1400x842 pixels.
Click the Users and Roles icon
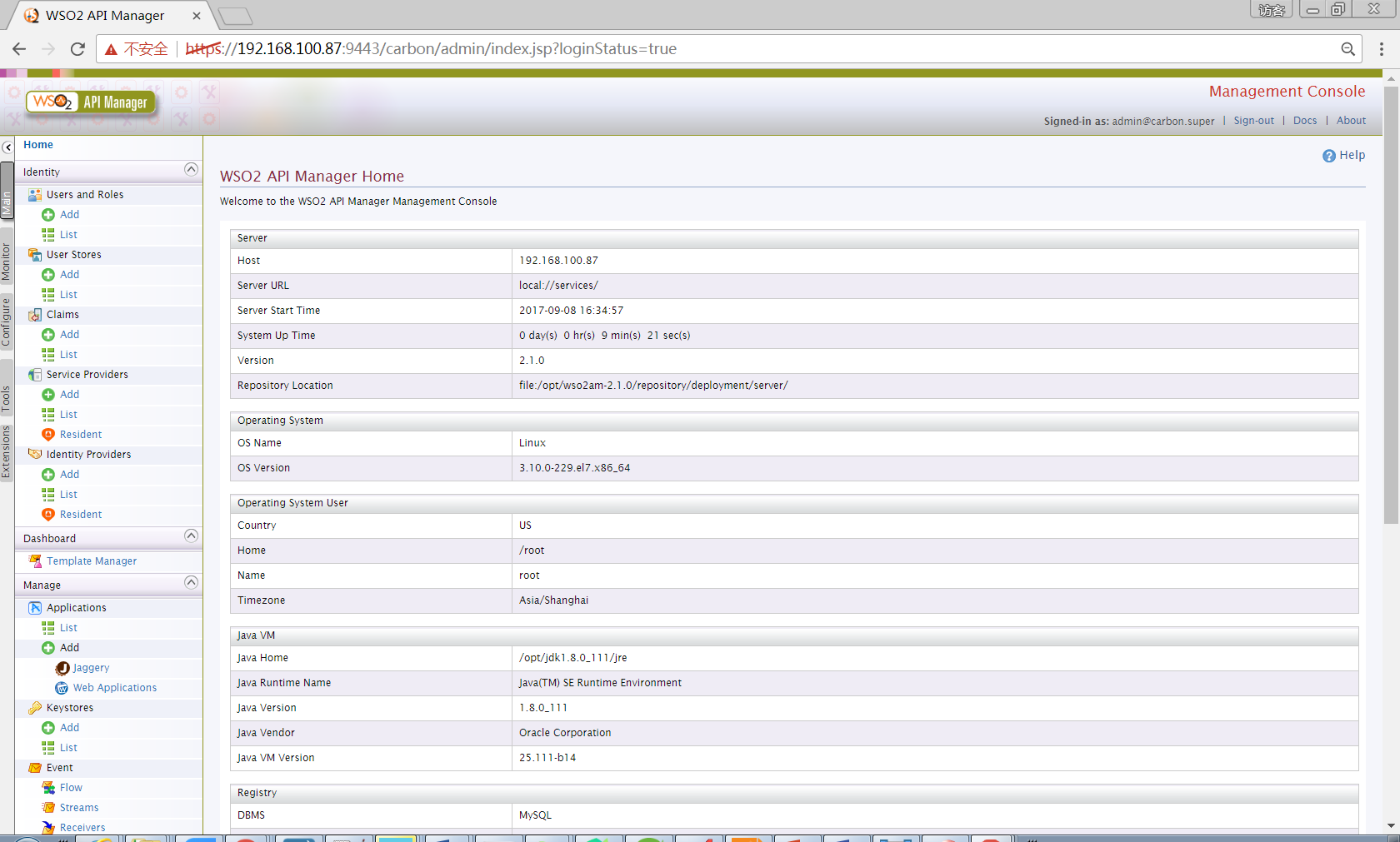click(x=35, y=195)
